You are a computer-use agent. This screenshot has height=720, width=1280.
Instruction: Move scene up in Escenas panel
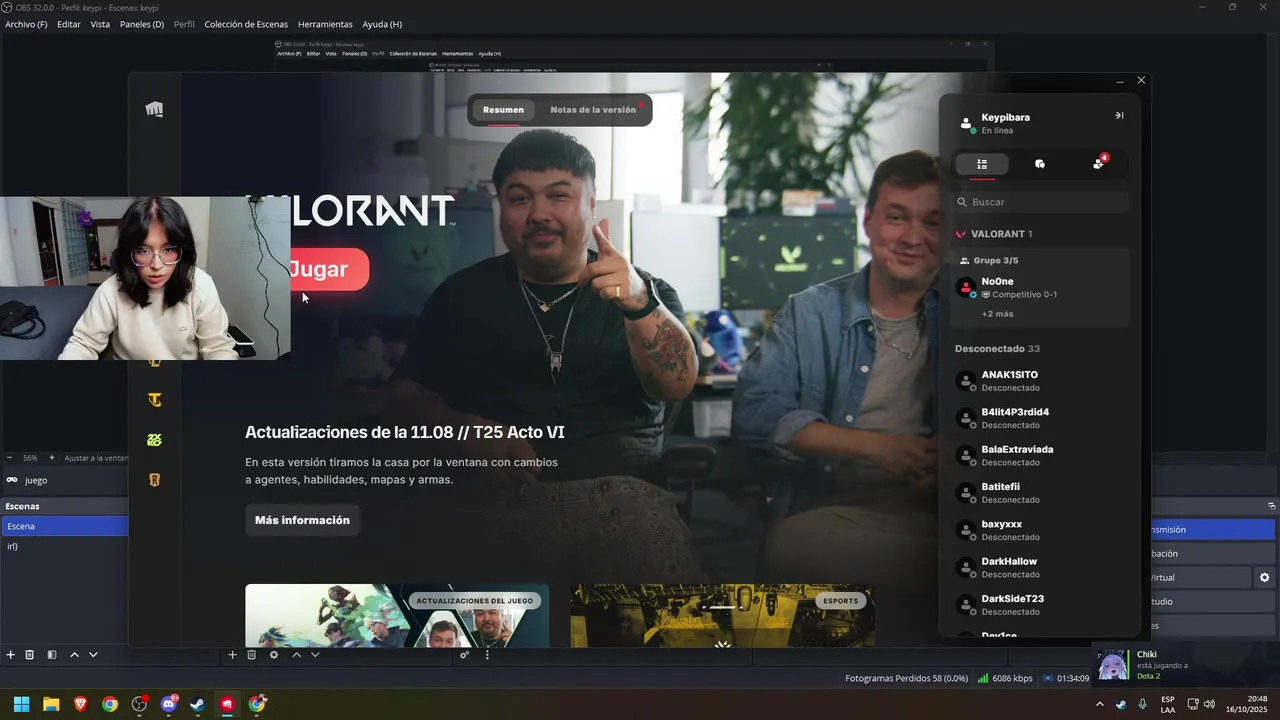pos(74,655)
